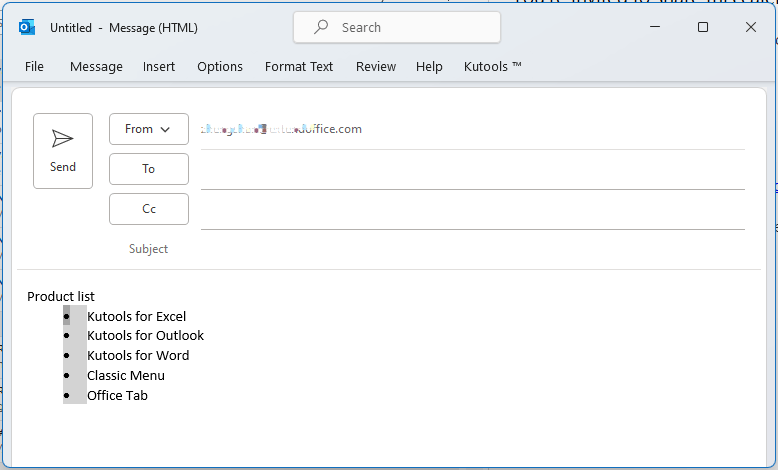Expand the From account dropdown

pyautogui.click(x=149, y=129)
